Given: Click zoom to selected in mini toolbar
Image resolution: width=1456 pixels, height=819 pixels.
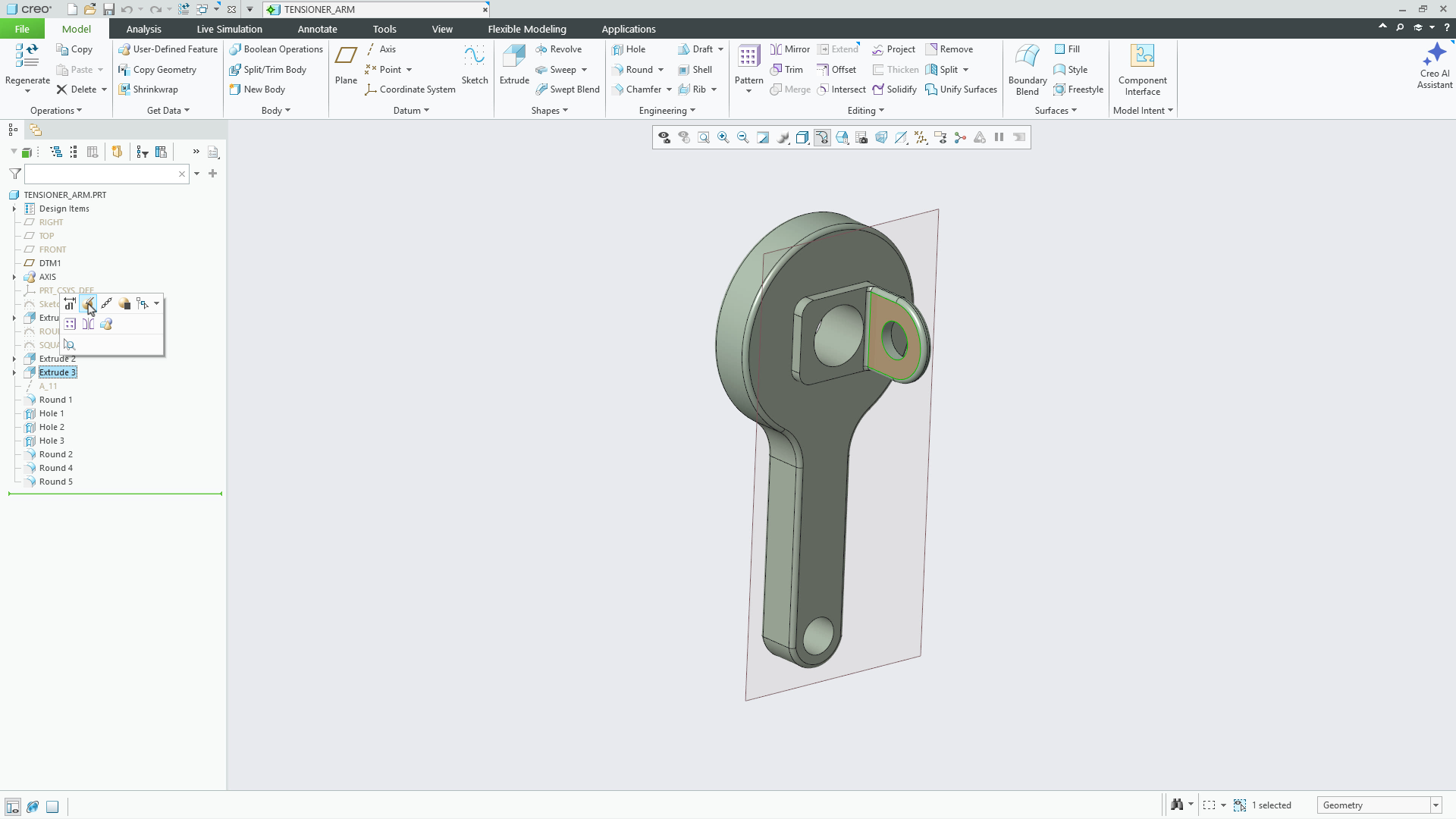Looking at the screenshot, I should coord(70,345).
